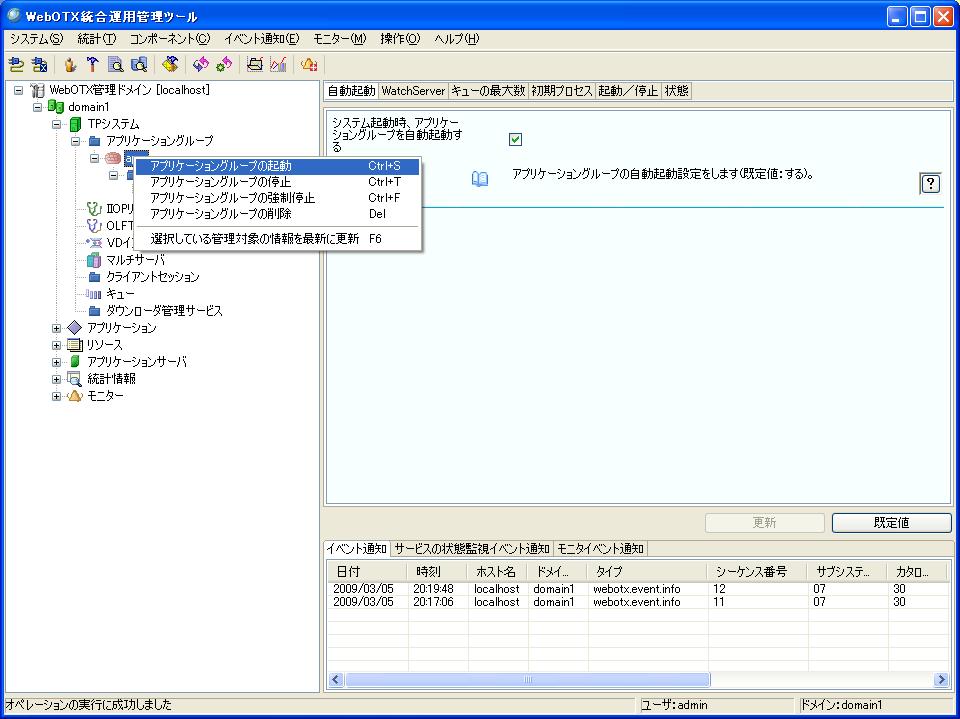
Task: Expand the アプリケーション tree node
Action: point(57,328)
